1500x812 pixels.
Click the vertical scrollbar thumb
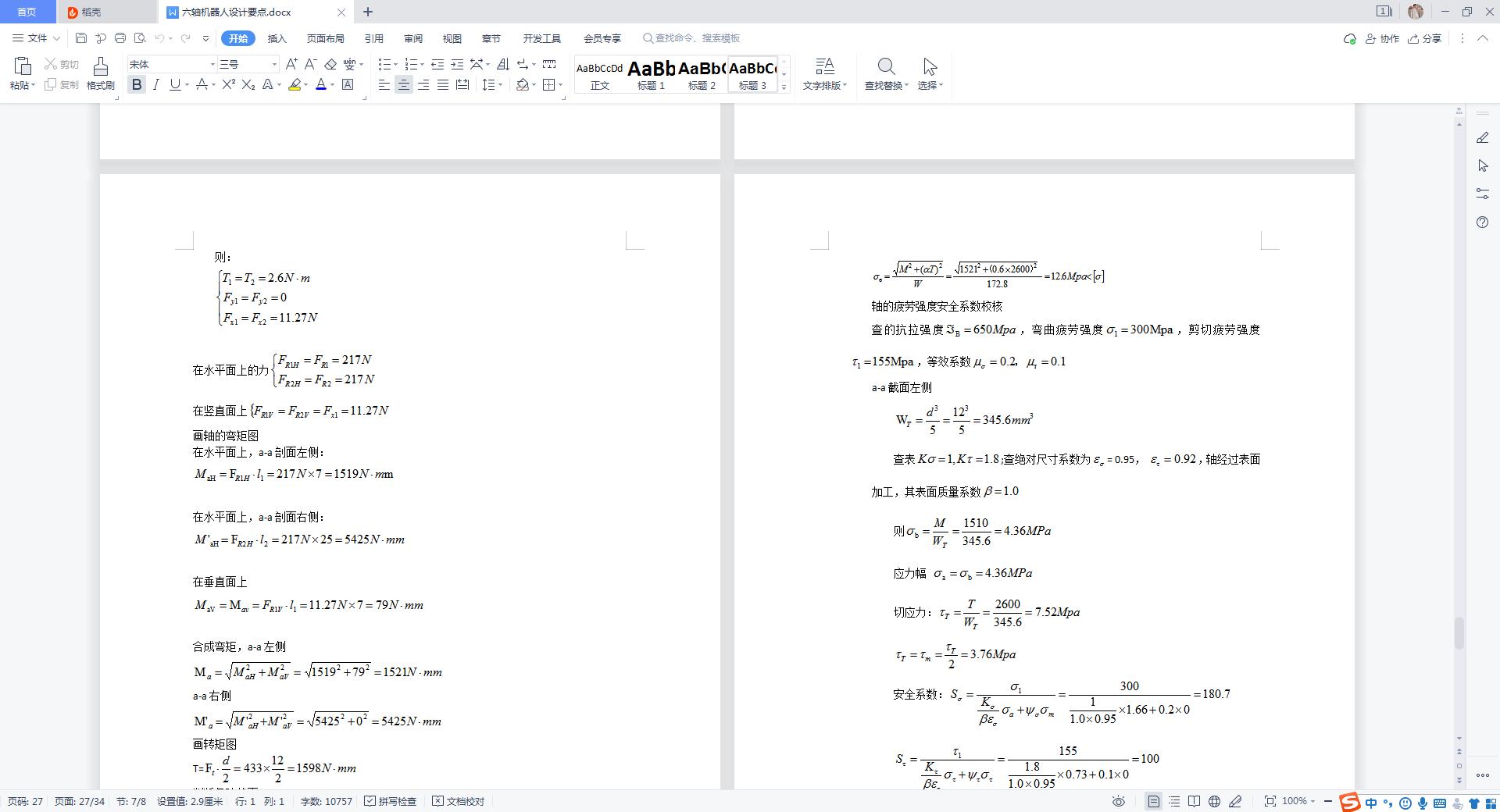(x=1459, y=632)
